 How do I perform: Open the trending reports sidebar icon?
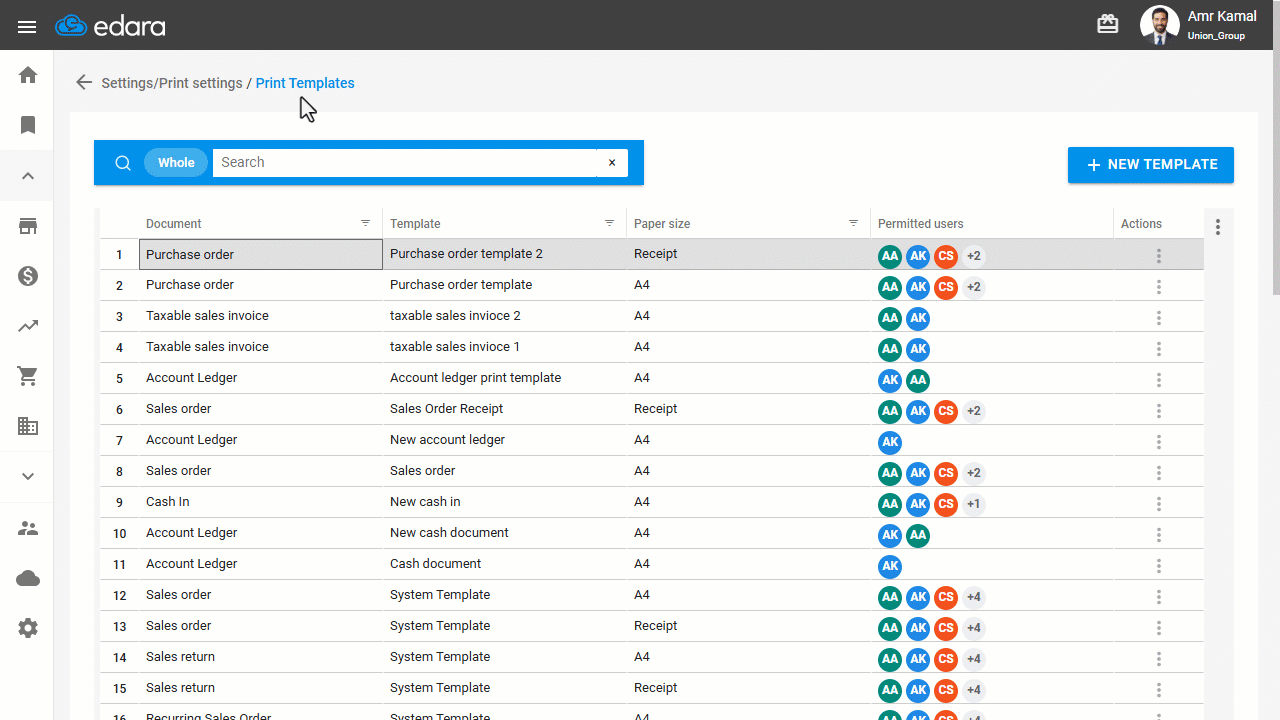tap(28, 326)
